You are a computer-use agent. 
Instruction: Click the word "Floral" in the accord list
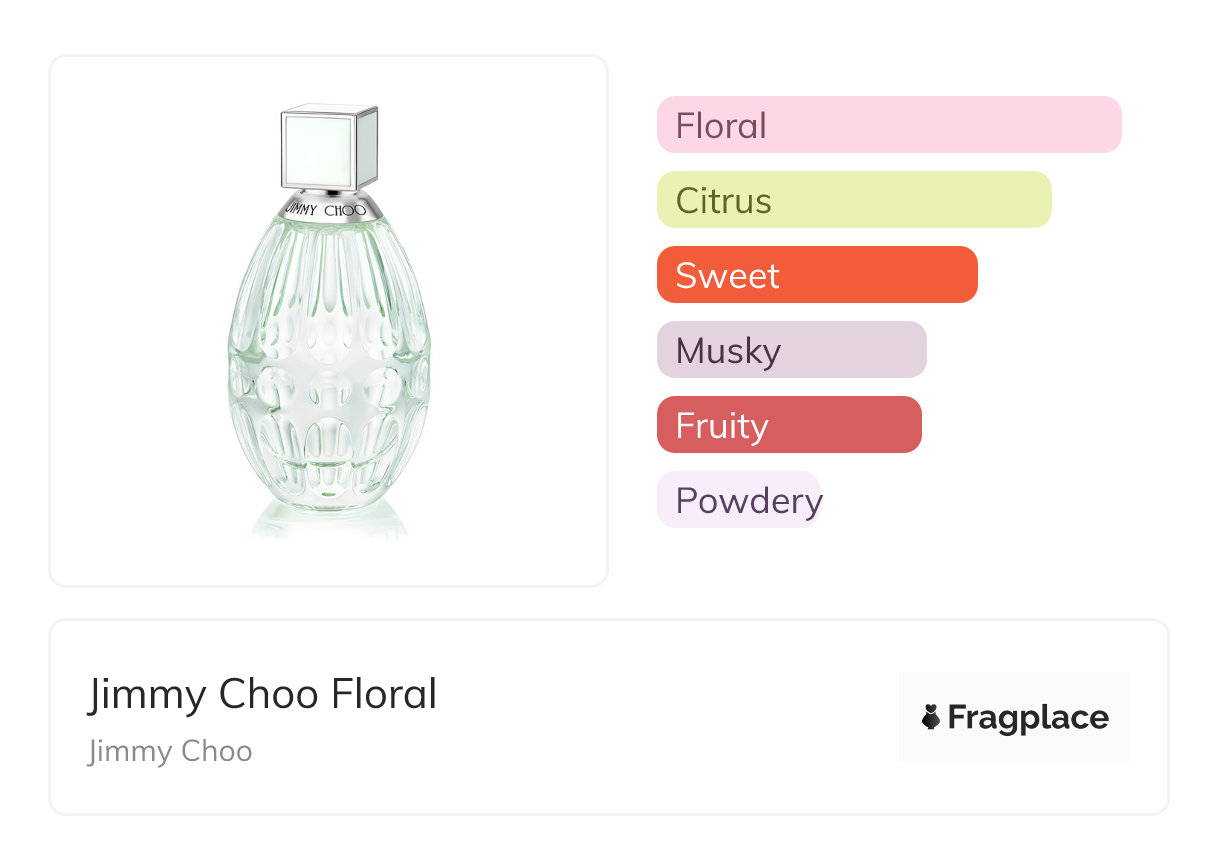point(721,126)
